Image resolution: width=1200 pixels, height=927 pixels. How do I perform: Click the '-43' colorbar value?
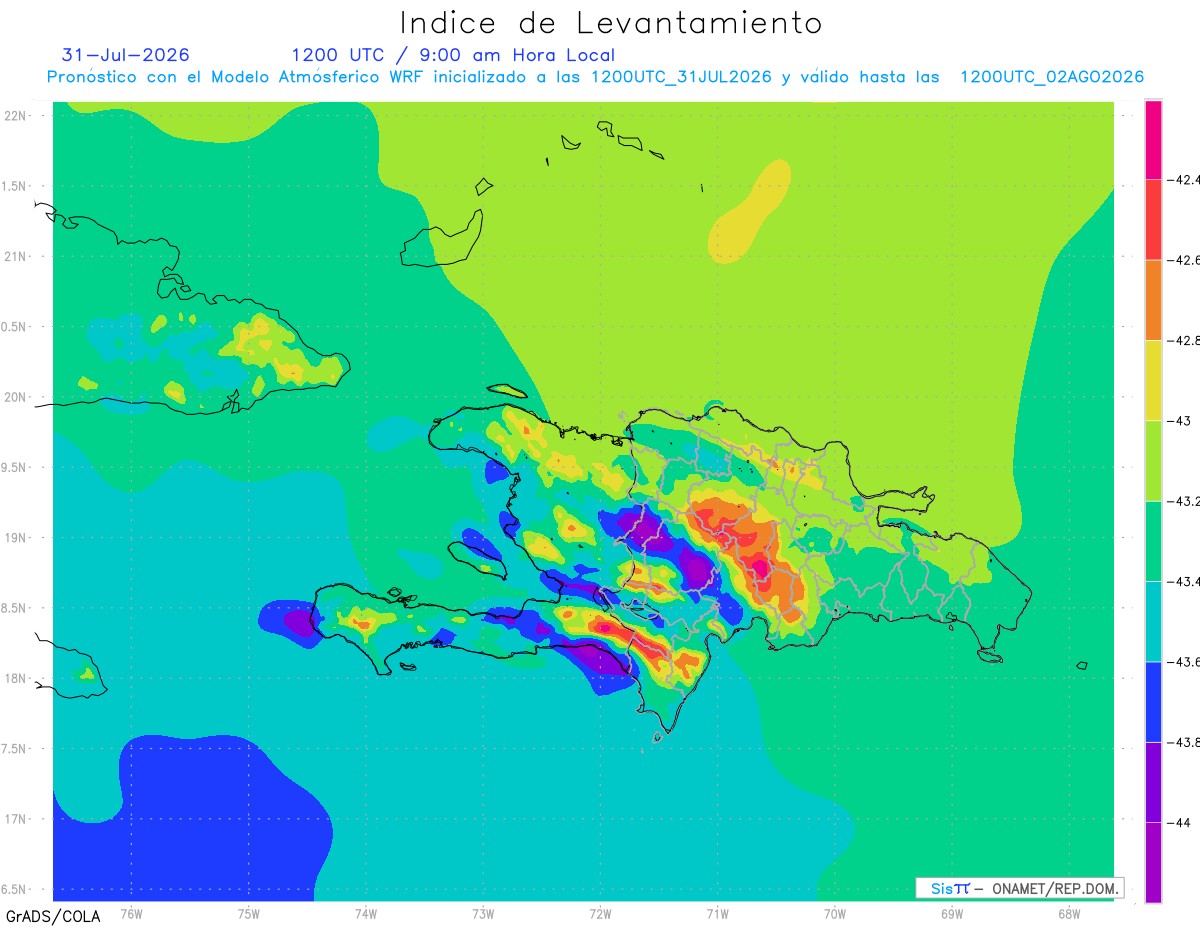[1180, 421]
